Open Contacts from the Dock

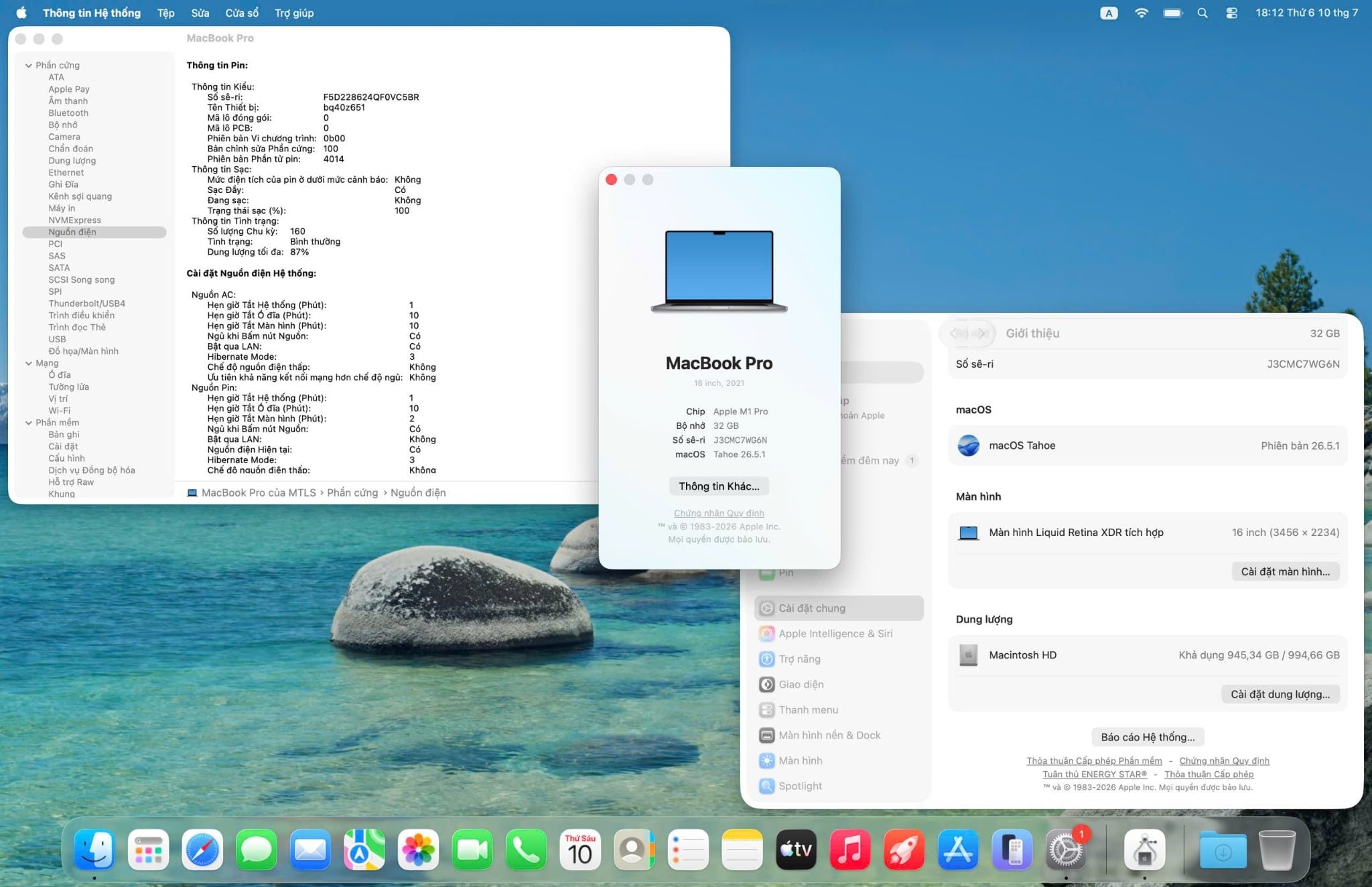634,849
